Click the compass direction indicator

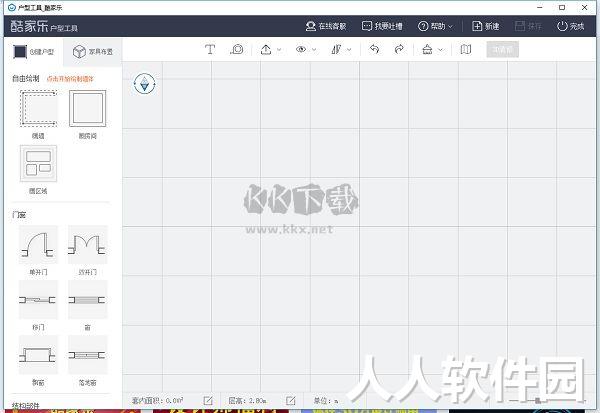point(145,83)
